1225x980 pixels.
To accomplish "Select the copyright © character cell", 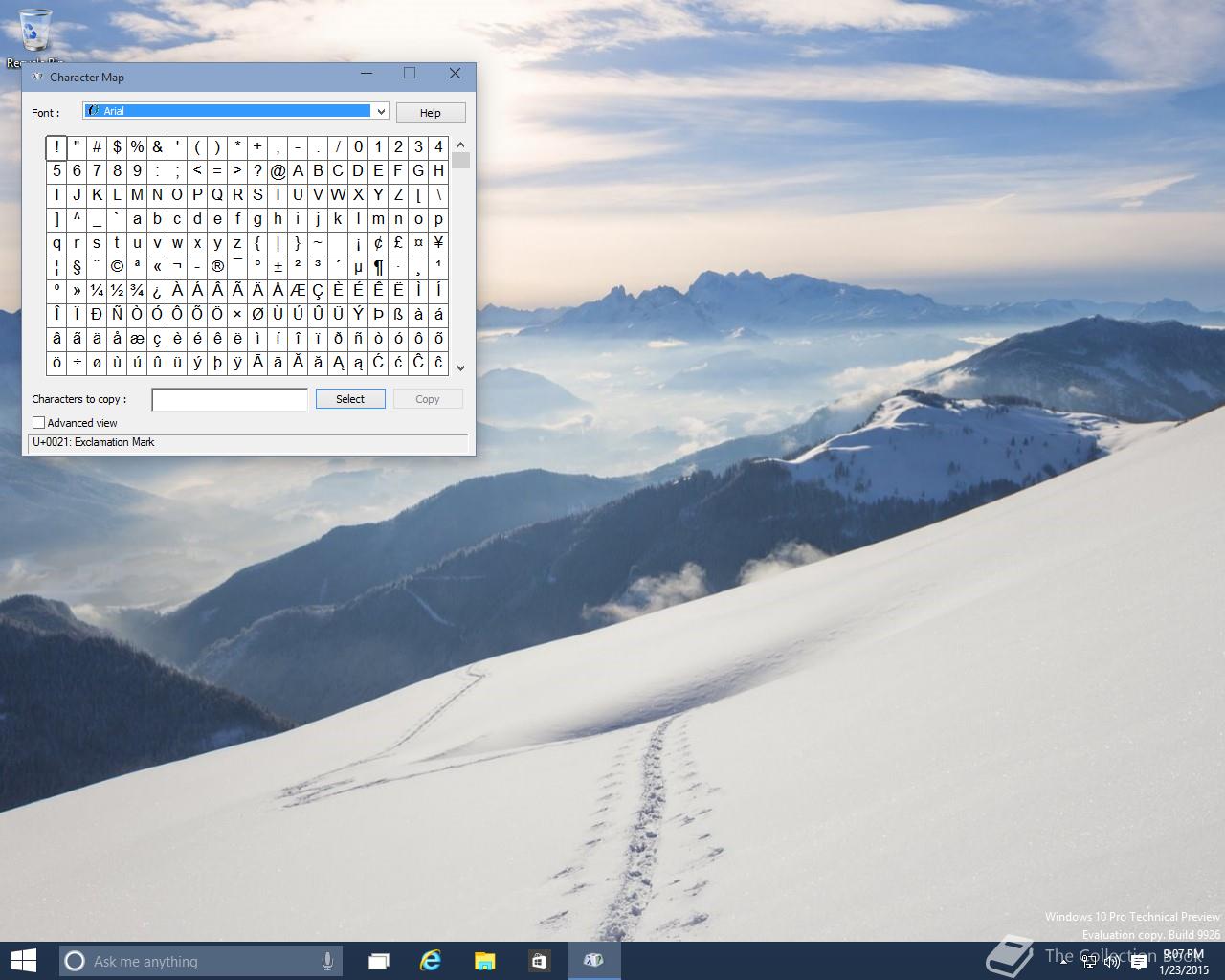I will 117,266.
